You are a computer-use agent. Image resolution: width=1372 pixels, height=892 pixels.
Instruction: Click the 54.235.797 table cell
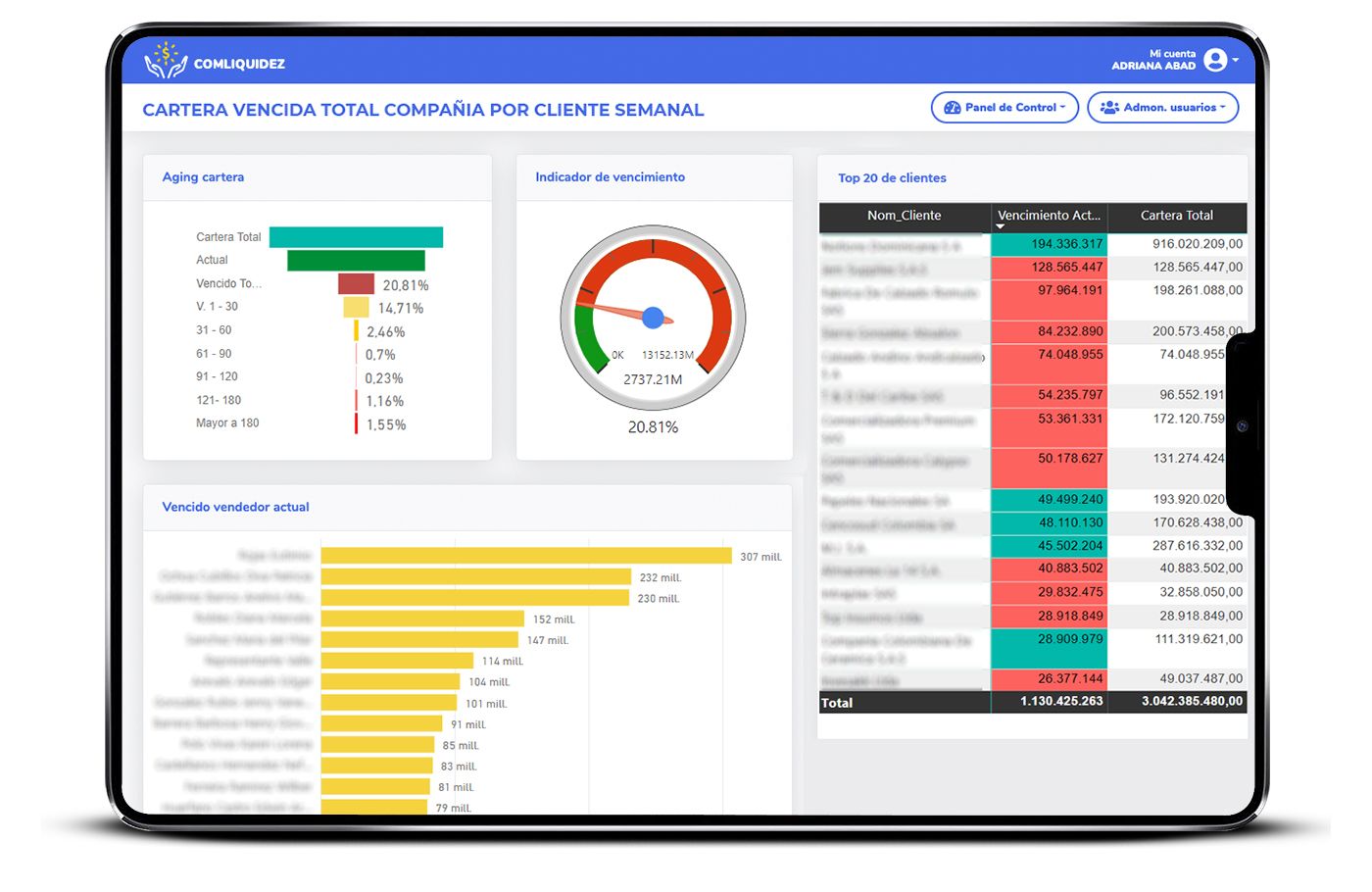pyautogui.click(x=1050, y=396)
